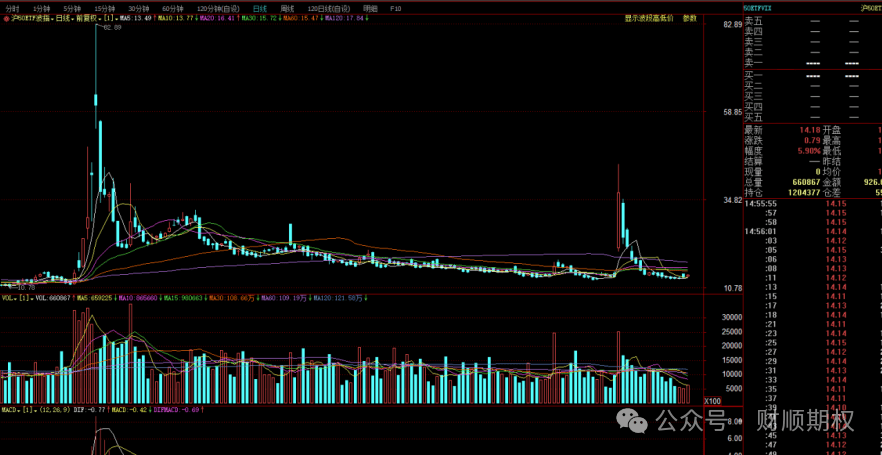Click the 50ETFVIX title in quote panel

click(758, 8)
